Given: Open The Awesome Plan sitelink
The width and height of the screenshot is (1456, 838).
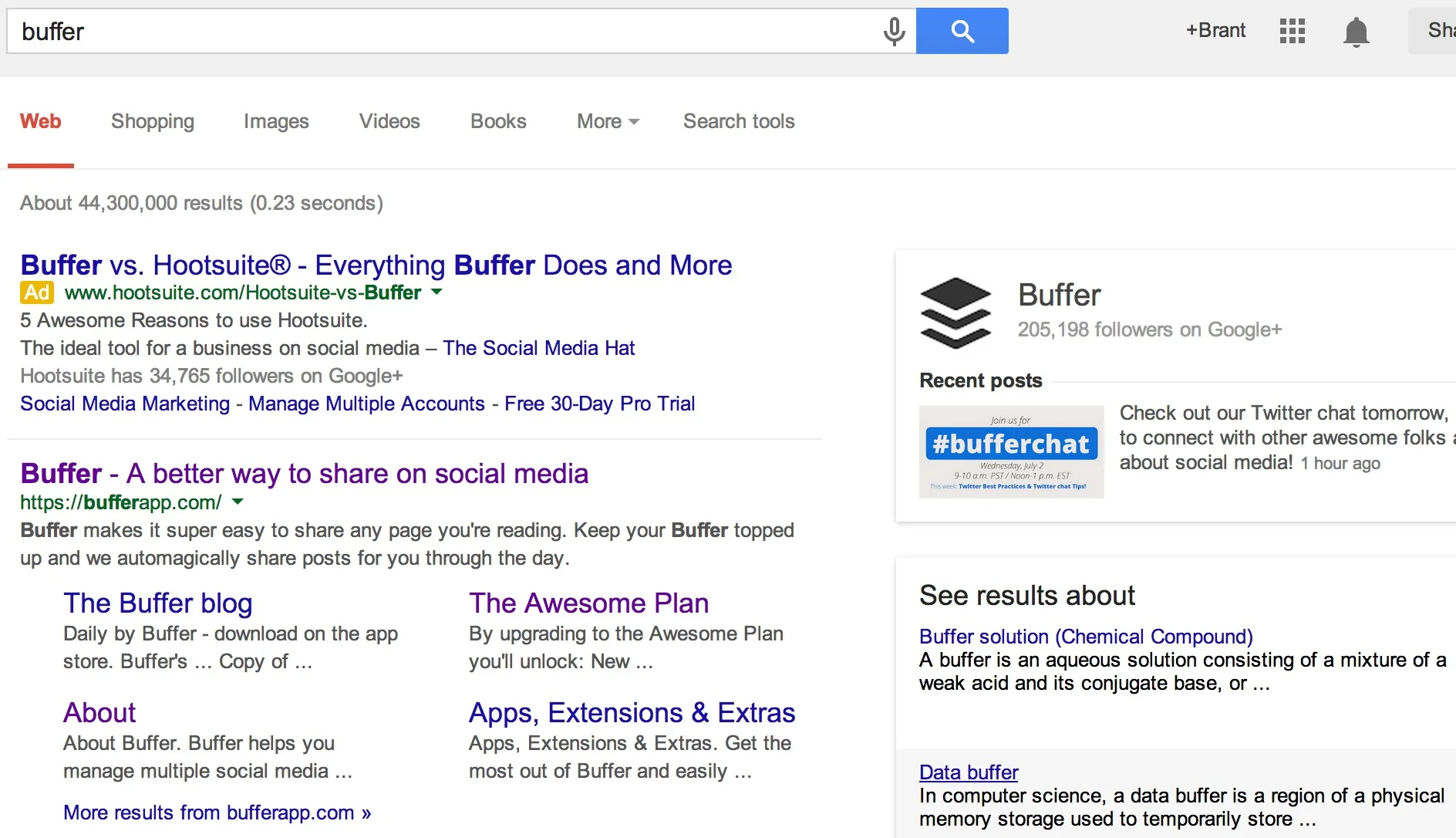Looking at the screenshot, I should point(589,603).
